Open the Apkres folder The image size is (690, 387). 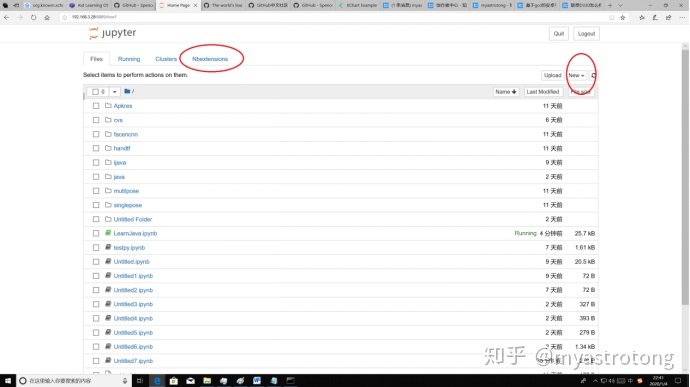[123, 106]
